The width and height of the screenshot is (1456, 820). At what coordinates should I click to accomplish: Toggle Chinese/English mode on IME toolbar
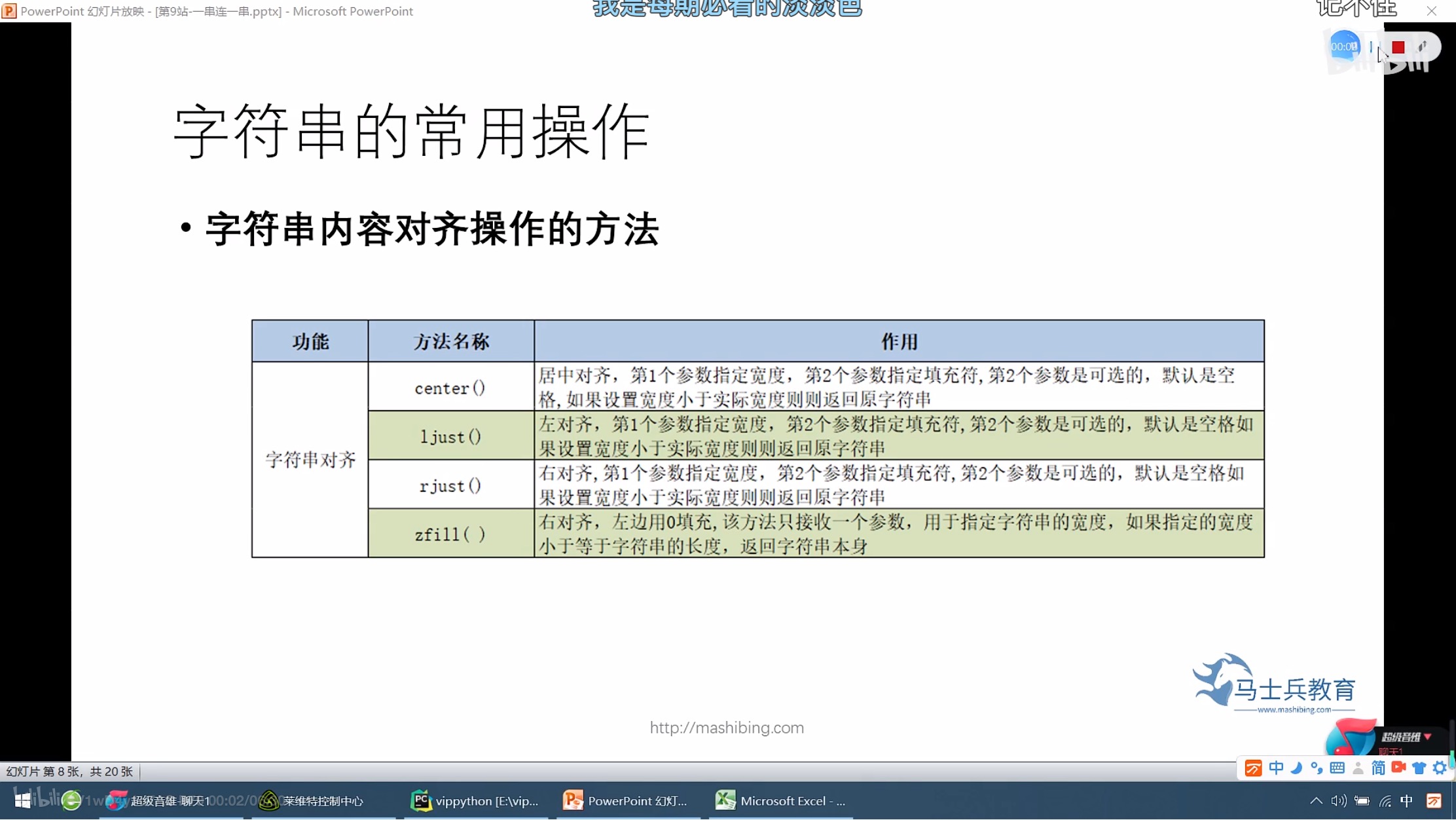1276,768
